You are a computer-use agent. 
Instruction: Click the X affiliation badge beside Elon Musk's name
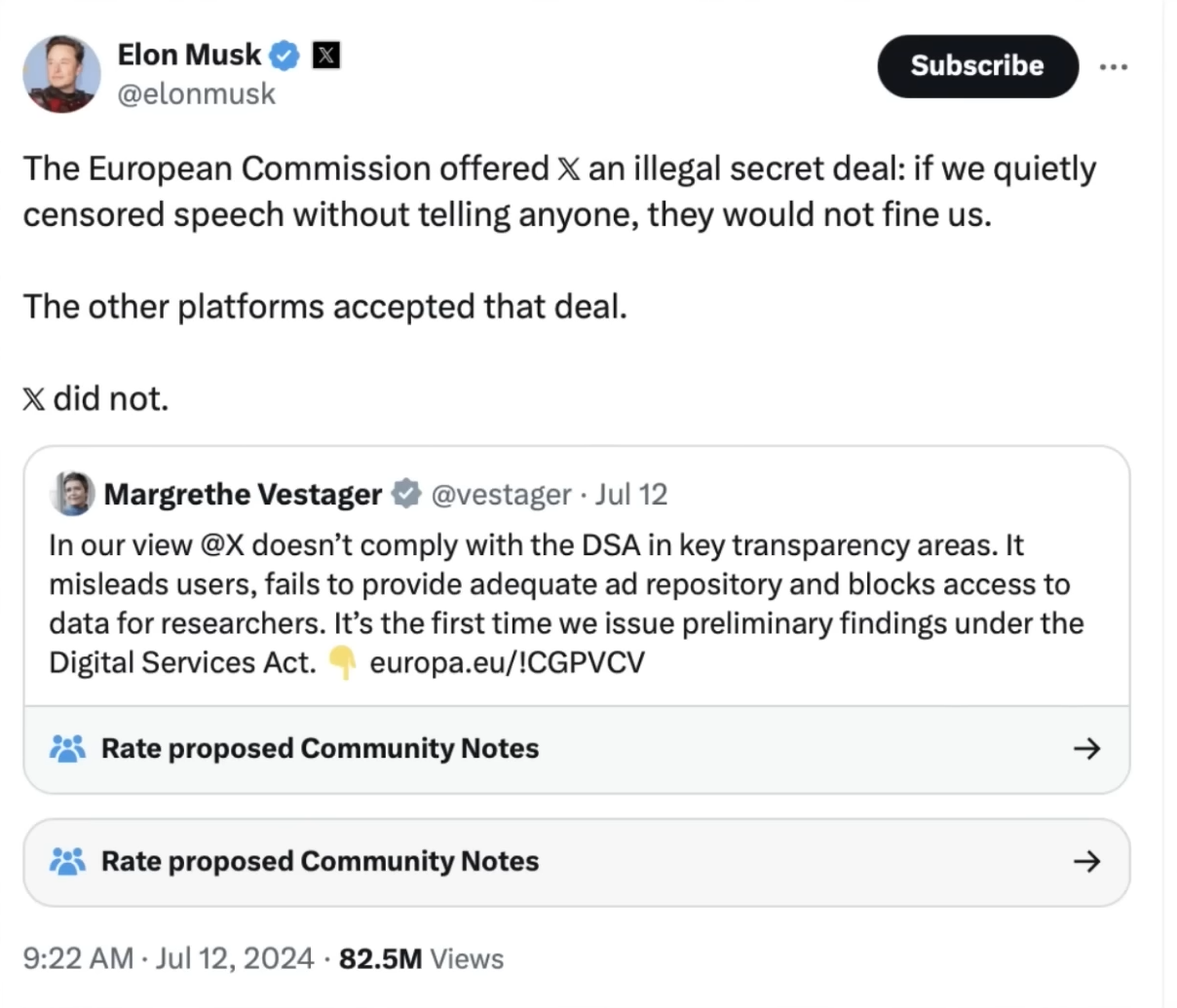325,56
